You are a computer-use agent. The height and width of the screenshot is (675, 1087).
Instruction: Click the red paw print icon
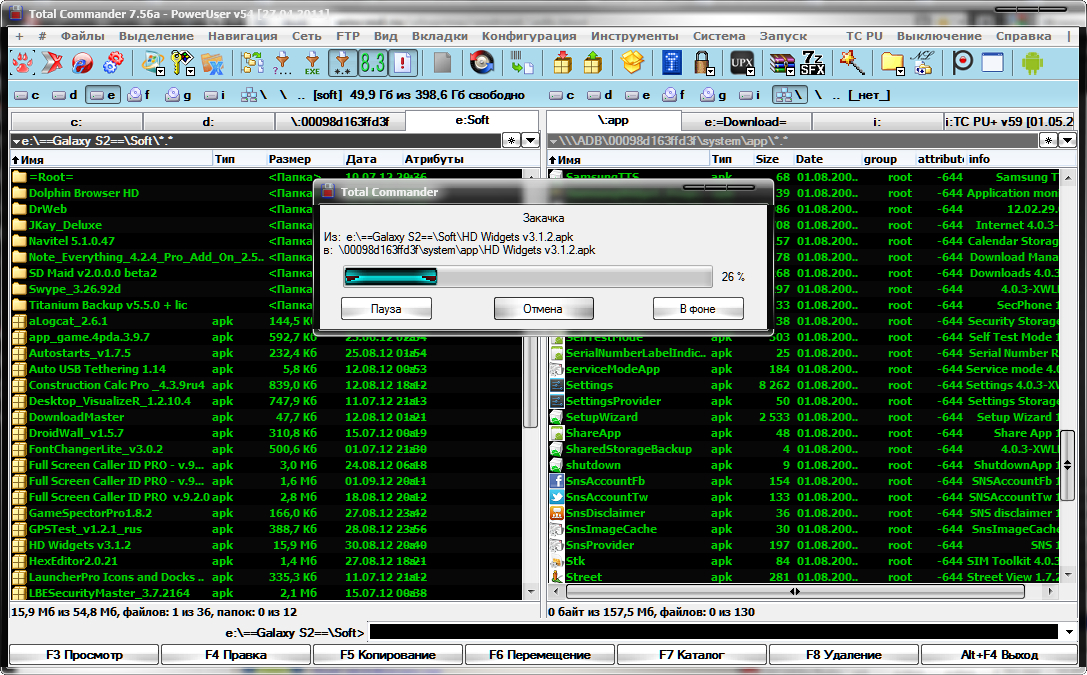(x=22, y=63)
